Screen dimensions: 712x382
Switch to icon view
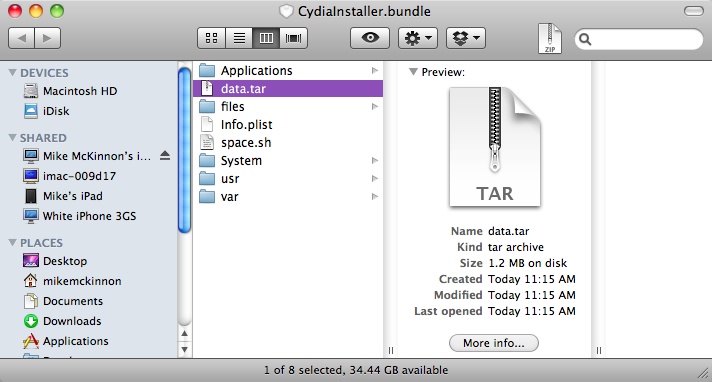(x=211, y=38)
